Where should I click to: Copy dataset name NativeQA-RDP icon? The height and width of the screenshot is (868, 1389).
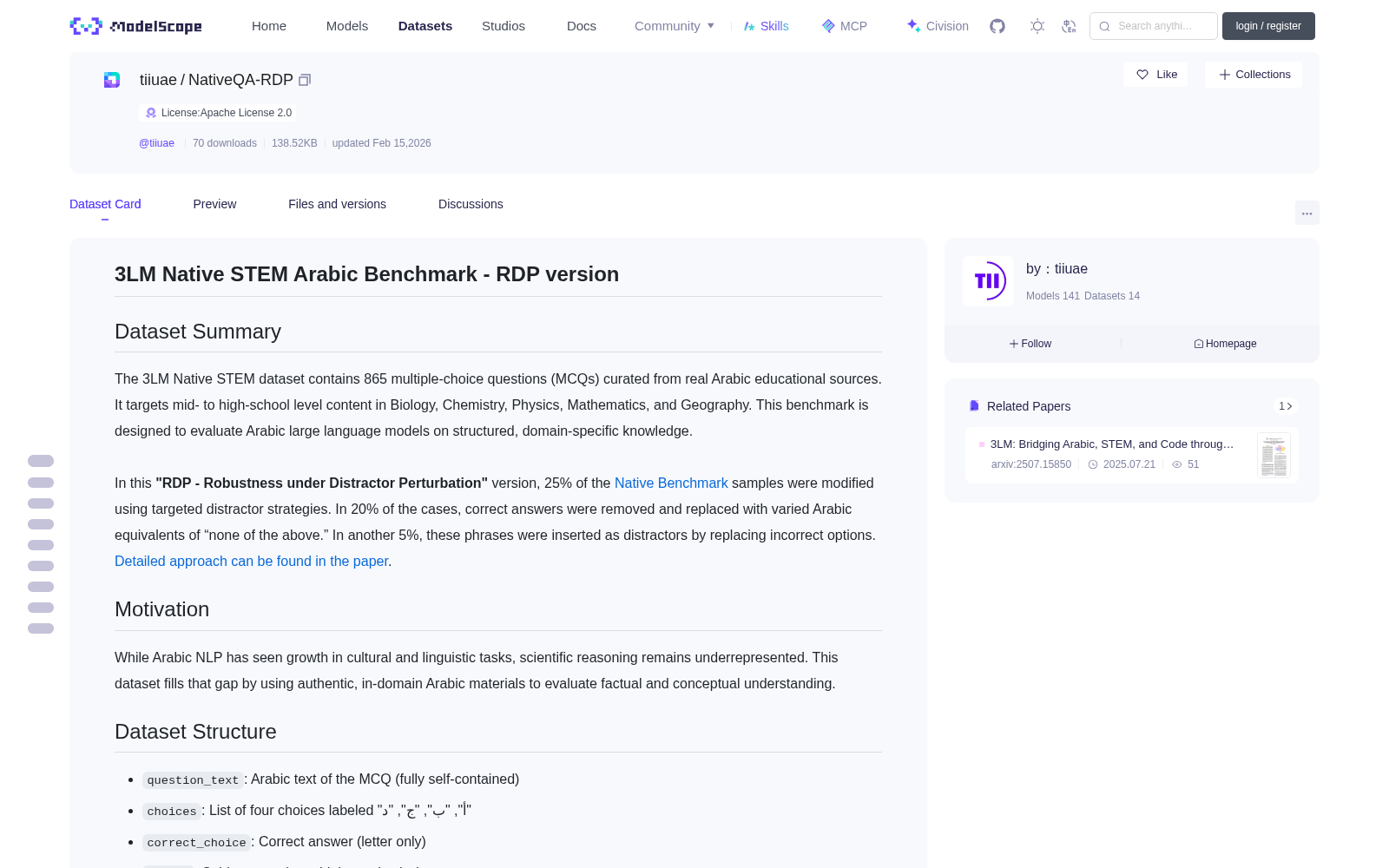click(x=305, y=80)
